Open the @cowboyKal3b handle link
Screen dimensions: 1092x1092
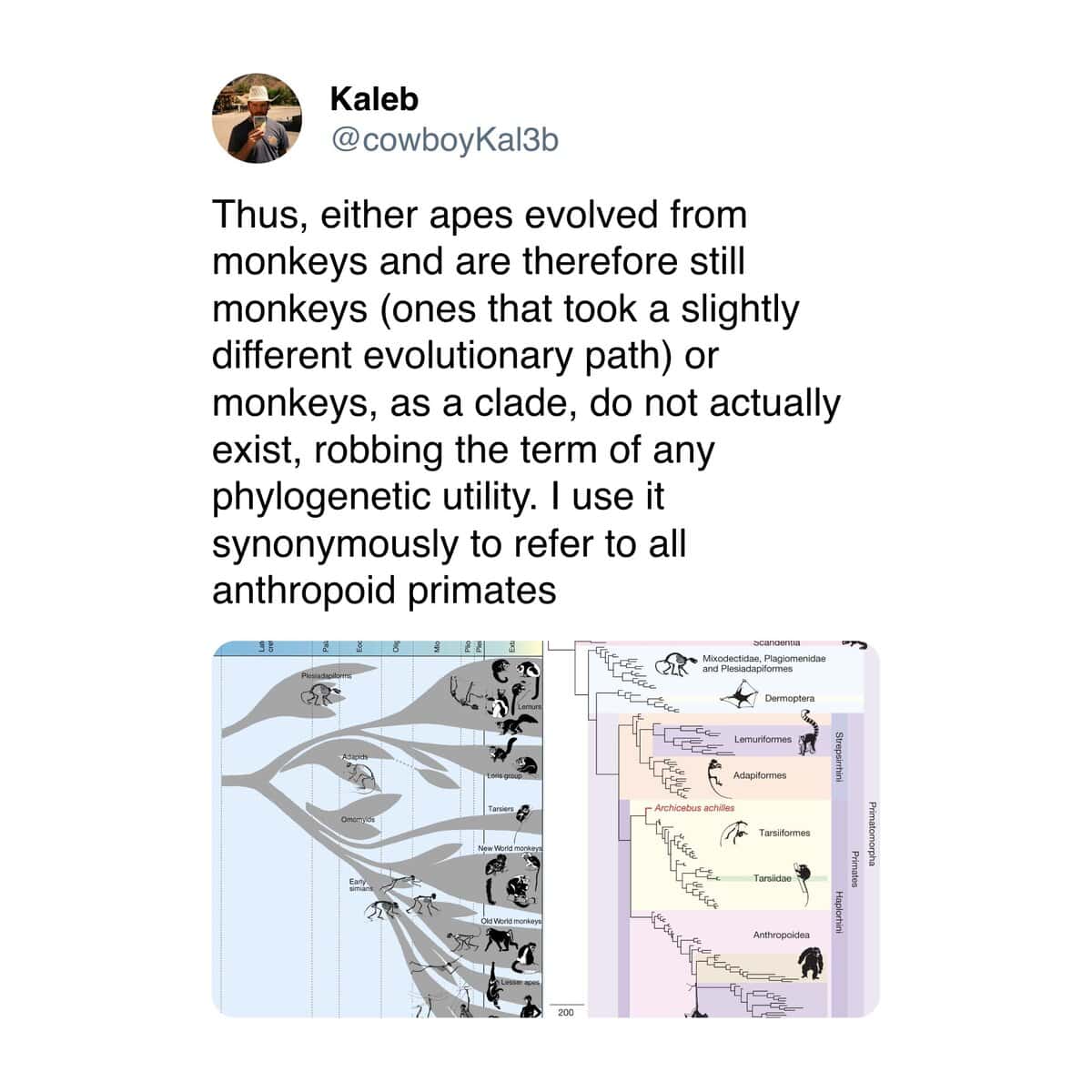[x=444, y=140]
